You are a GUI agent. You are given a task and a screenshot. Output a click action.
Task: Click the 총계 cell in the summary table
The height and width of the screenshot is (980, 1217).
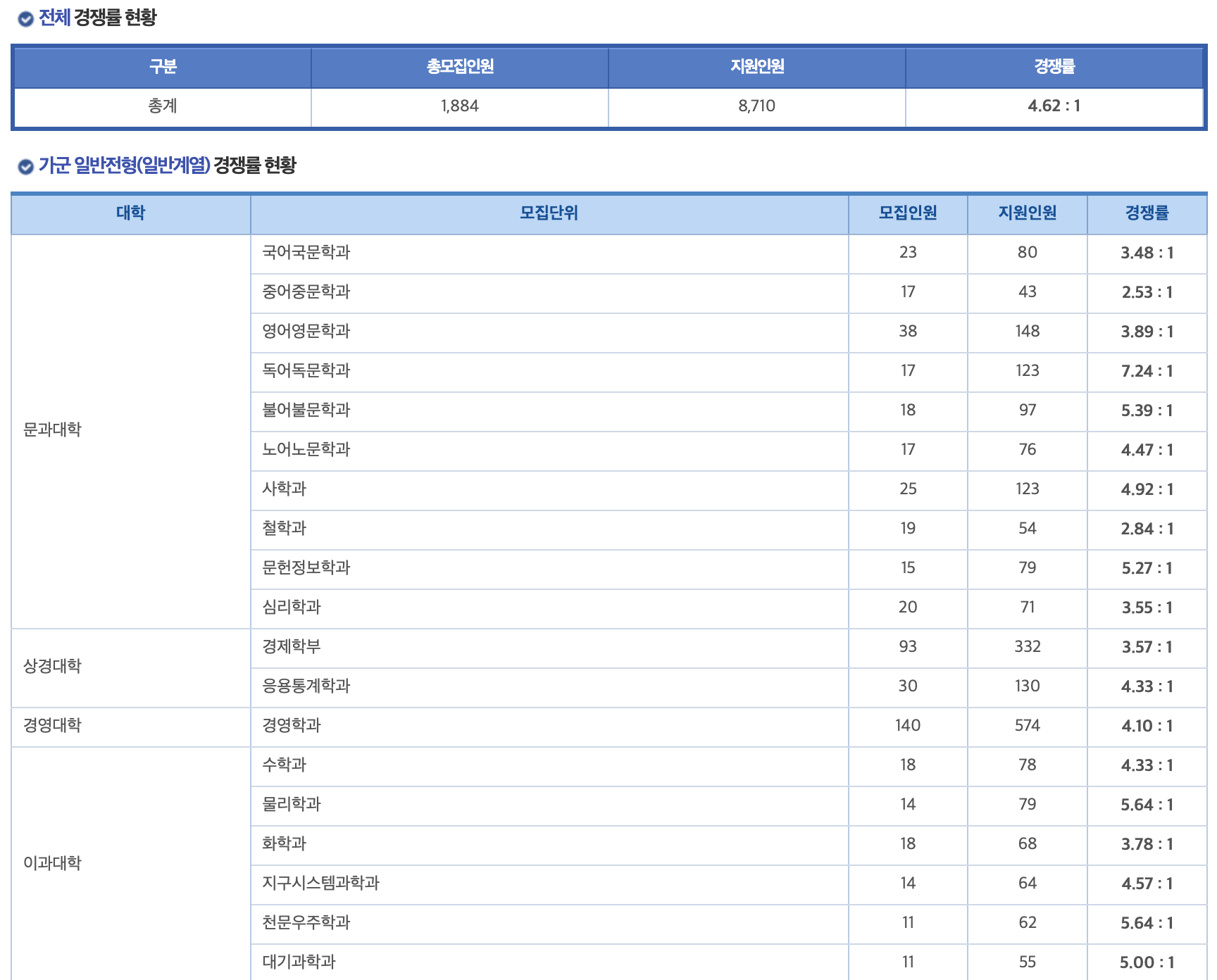click(161, 107)
